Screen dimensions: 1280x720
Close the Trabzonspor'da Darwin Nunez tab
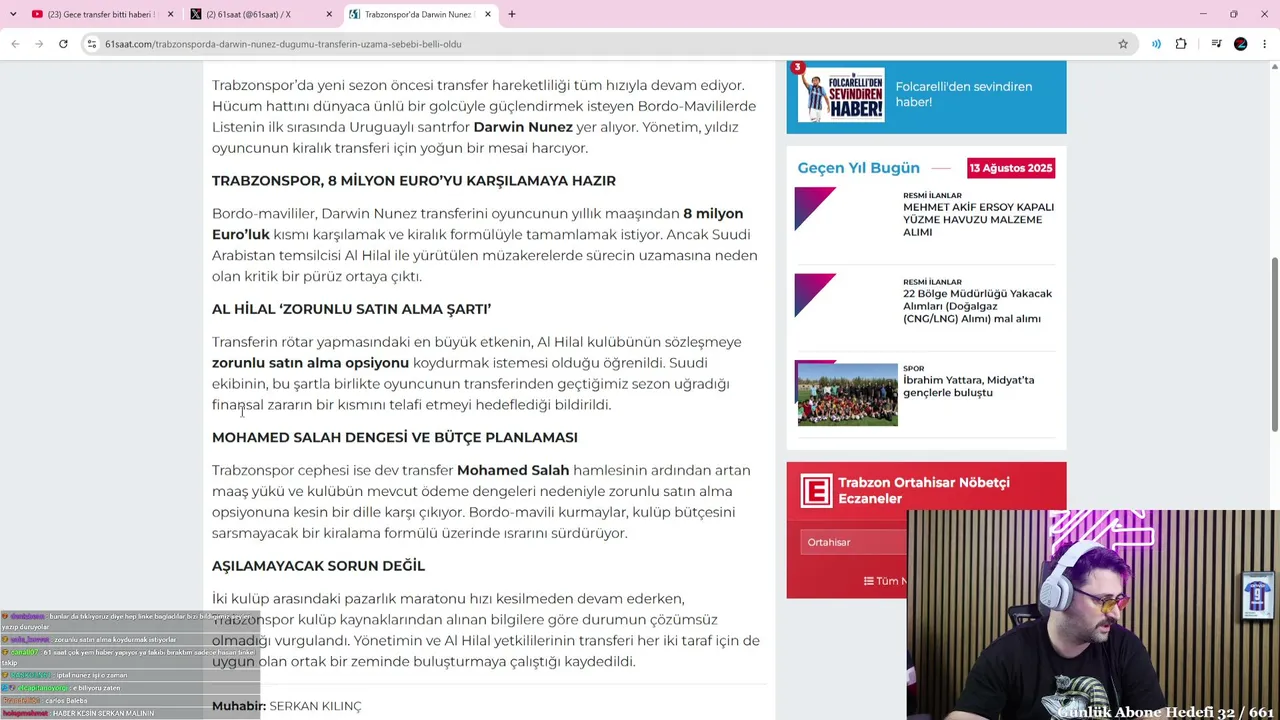point(488,14)
